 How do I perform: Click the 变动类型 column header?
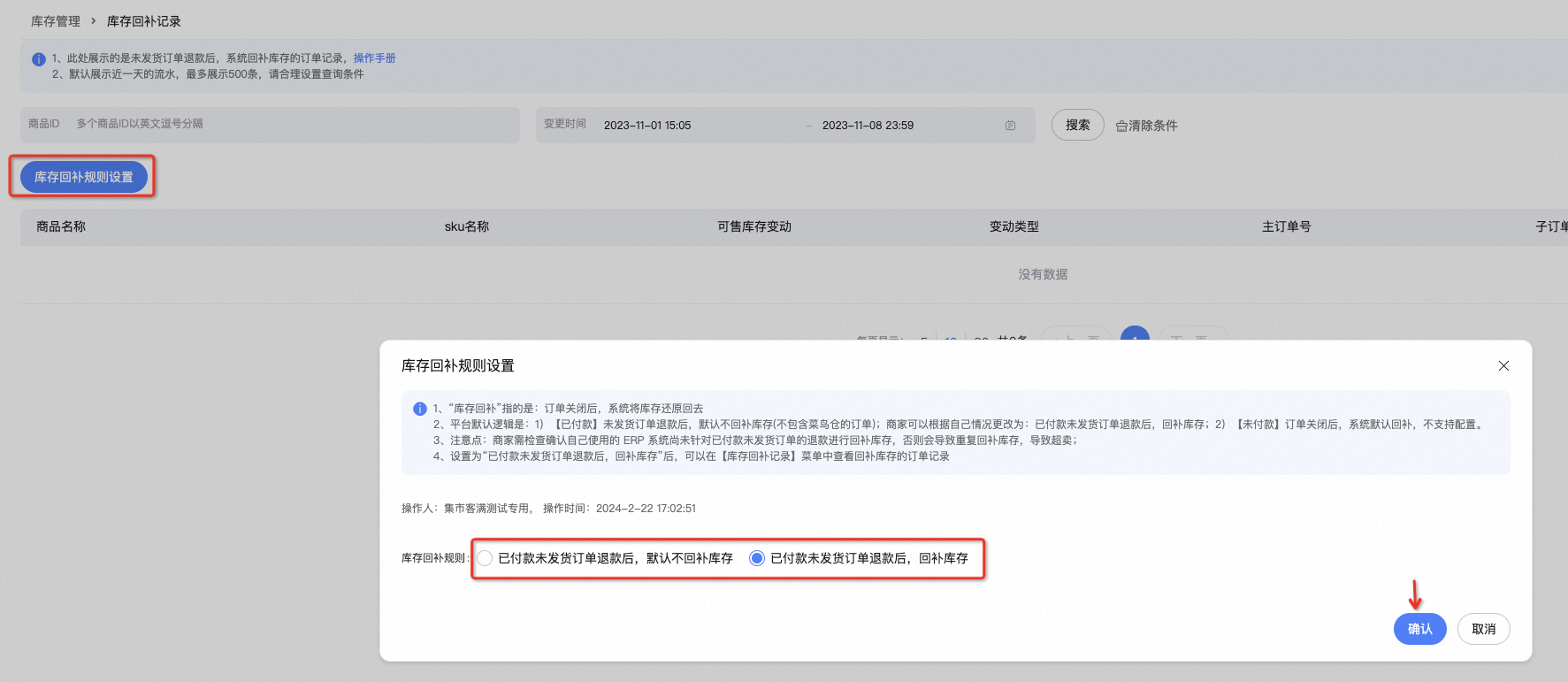(1014, 226)
